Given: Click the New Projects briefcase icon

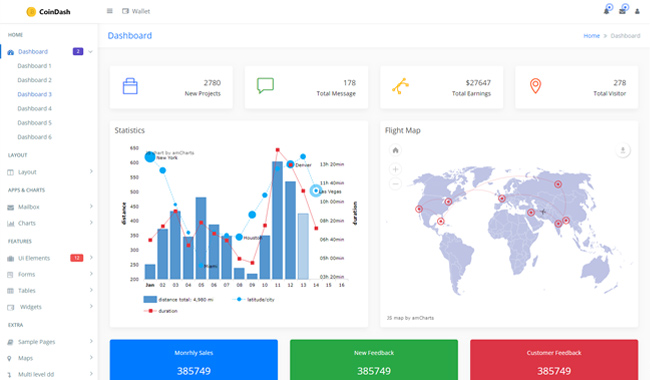Looking at the screenshot, I should coord(130,86).
